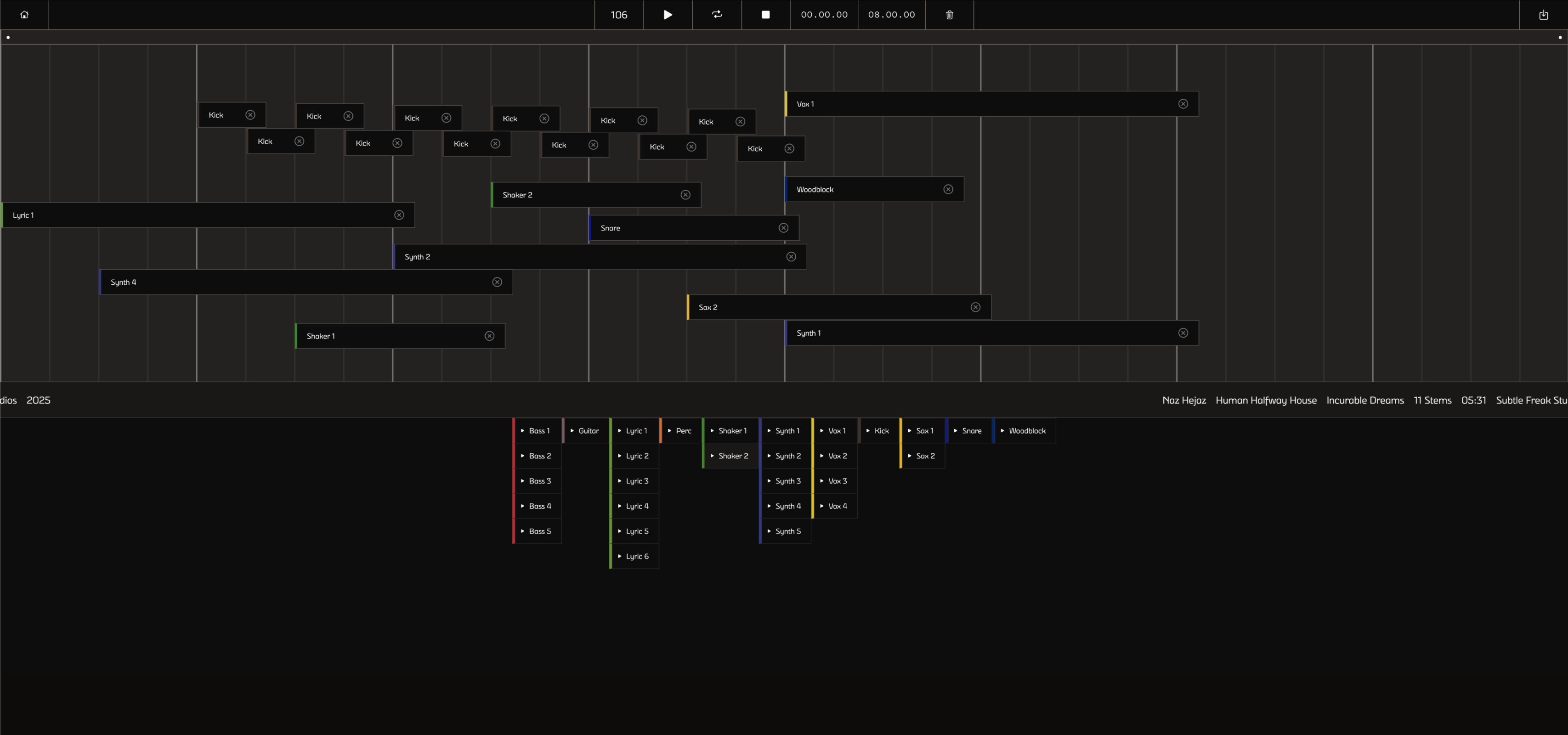The width and height of the screenshot is (1568, 735).
Task: Delete the Lyric 1 clip with X
Action: coord(399,215)
